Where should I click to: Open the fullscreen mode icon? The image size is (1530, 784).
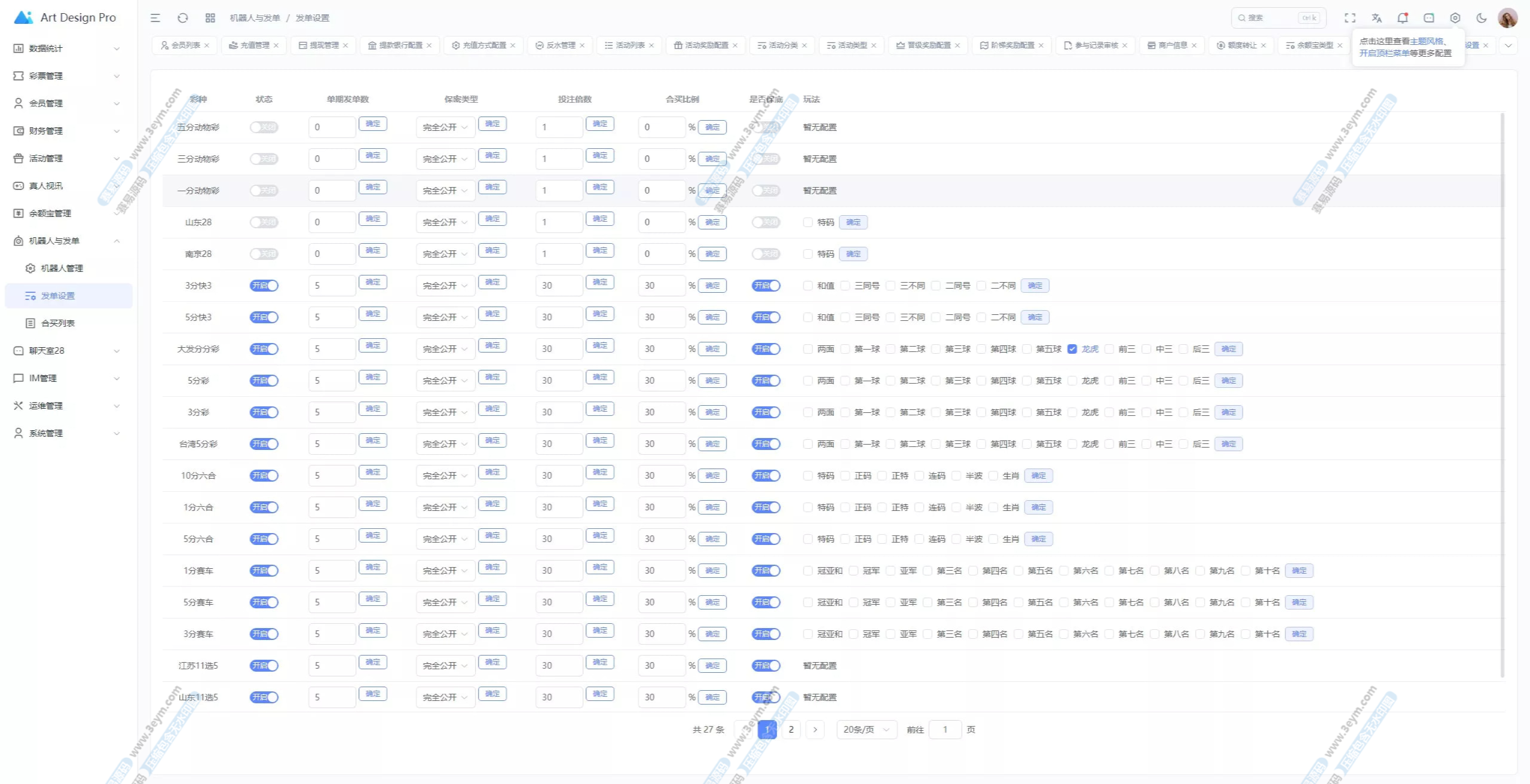point(1350,18)
